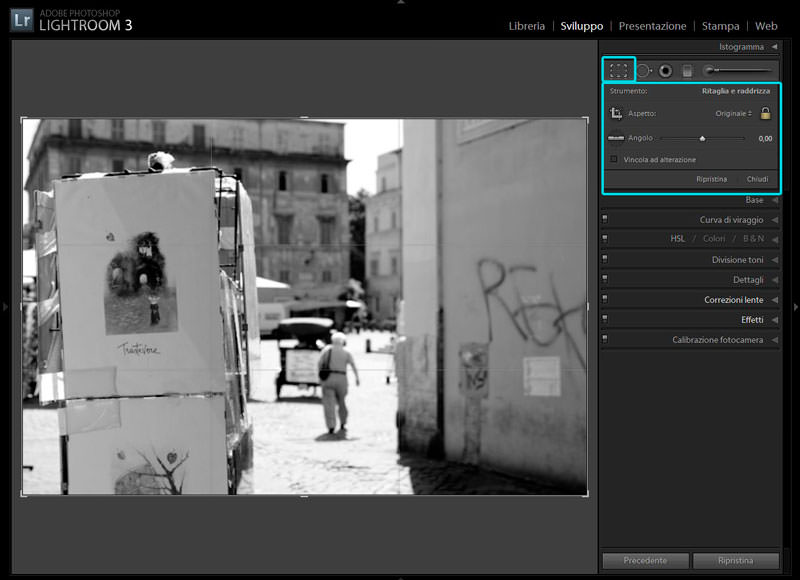Viewport: 800px width, 580px height.
Task: Switch to the Libreria module
Action: pos(526,26)
